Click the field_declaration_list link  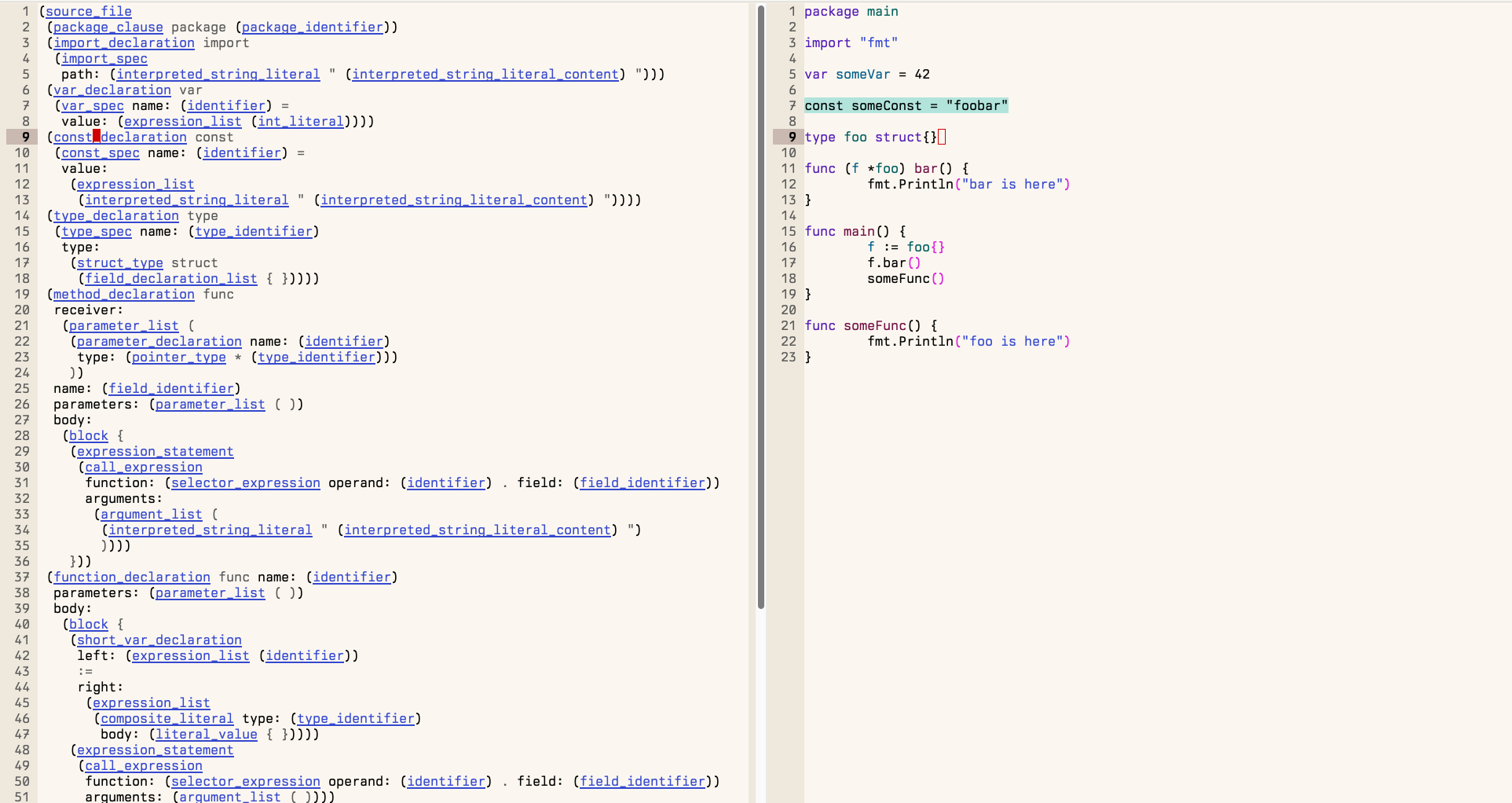tap(171, 279)
